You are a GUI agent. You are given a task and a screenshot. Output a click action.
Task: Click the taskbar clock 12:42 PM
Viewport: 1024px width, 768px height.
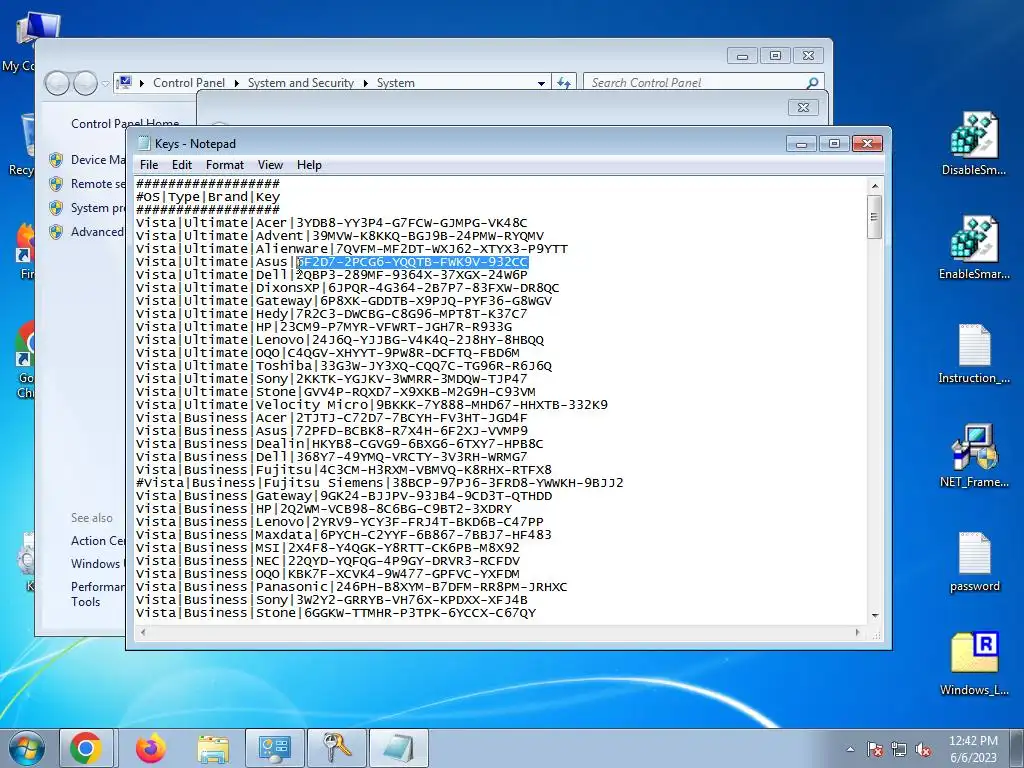pyautogui.click(x=973, y=741)
